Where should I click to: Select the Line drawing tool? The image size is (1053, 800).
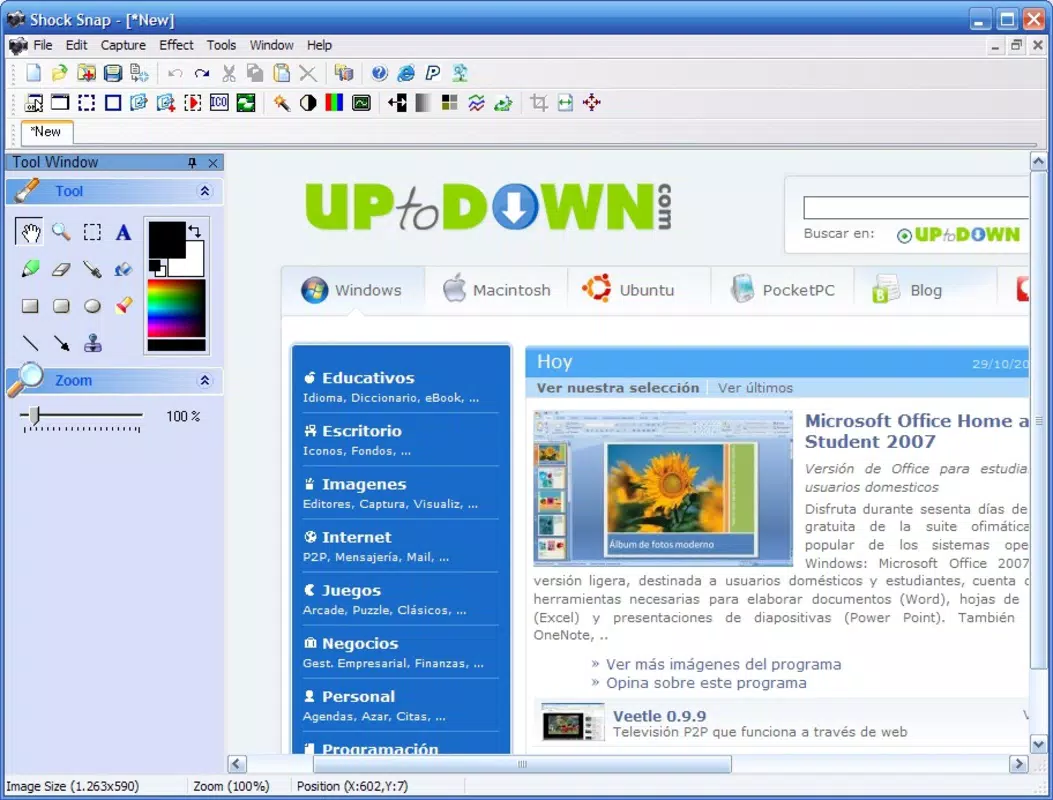[x=30, y=343]
